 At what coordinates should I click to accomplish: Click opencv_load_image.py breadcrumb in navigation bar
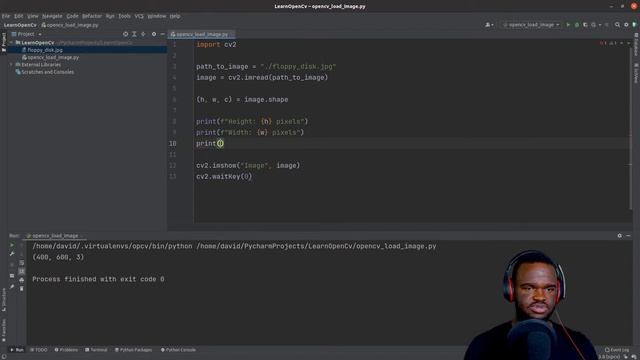[x=70, y=25]
